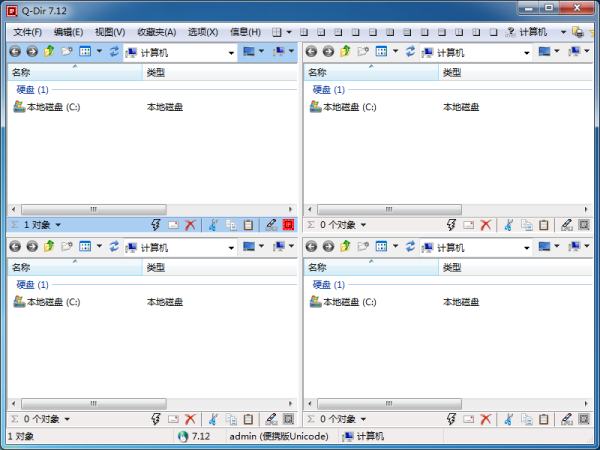
Task: Expand '1 对象' dropdown in top-left pane
Action: (x=58, y=225)
